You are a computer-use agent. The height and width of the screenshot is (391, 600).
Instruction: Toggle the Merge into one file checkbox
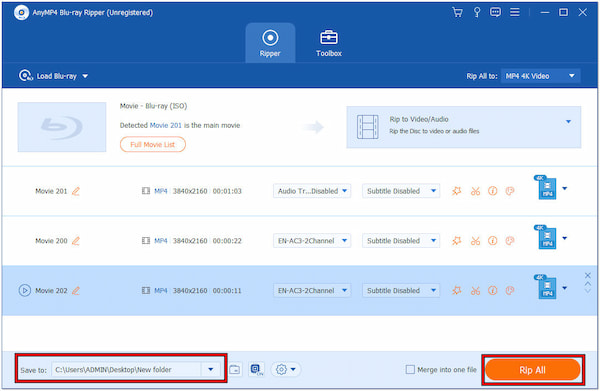[410, 370]
